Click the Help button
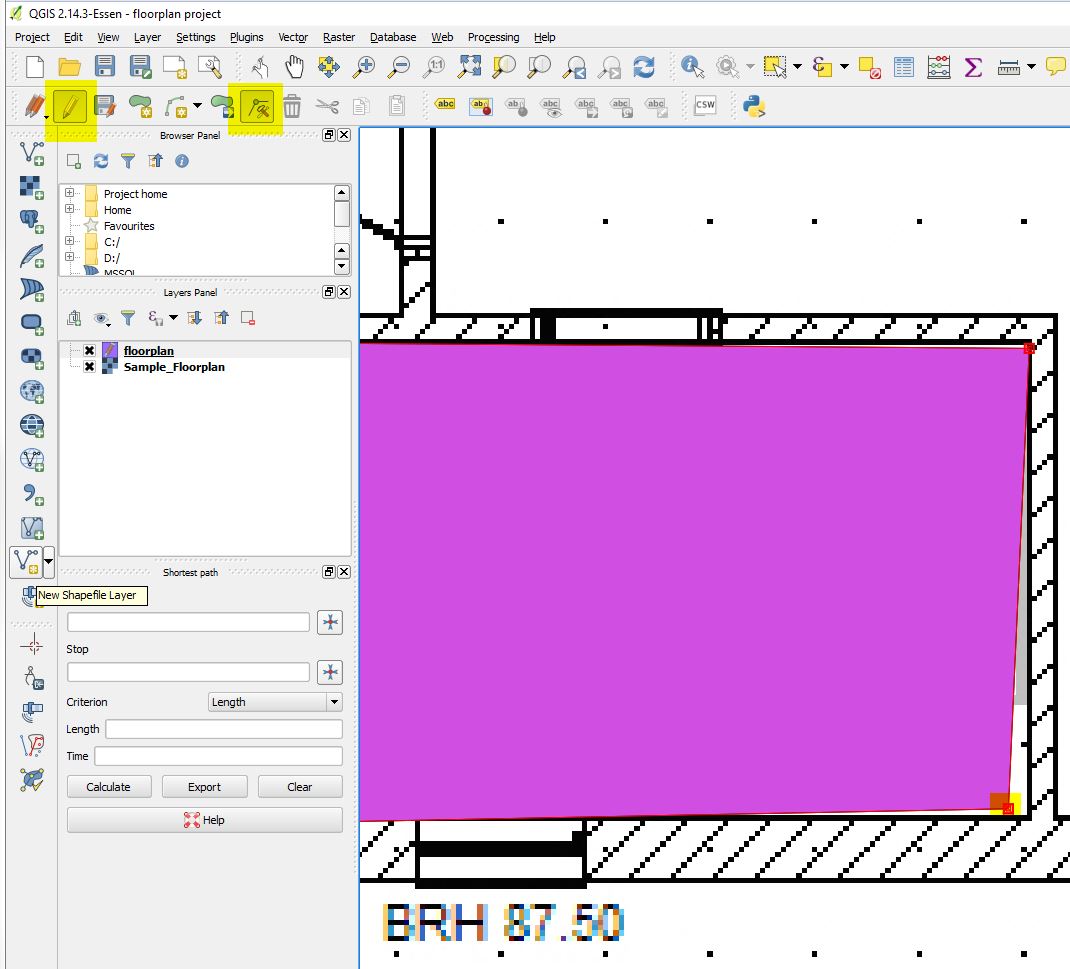 click(x=205, y=820)
